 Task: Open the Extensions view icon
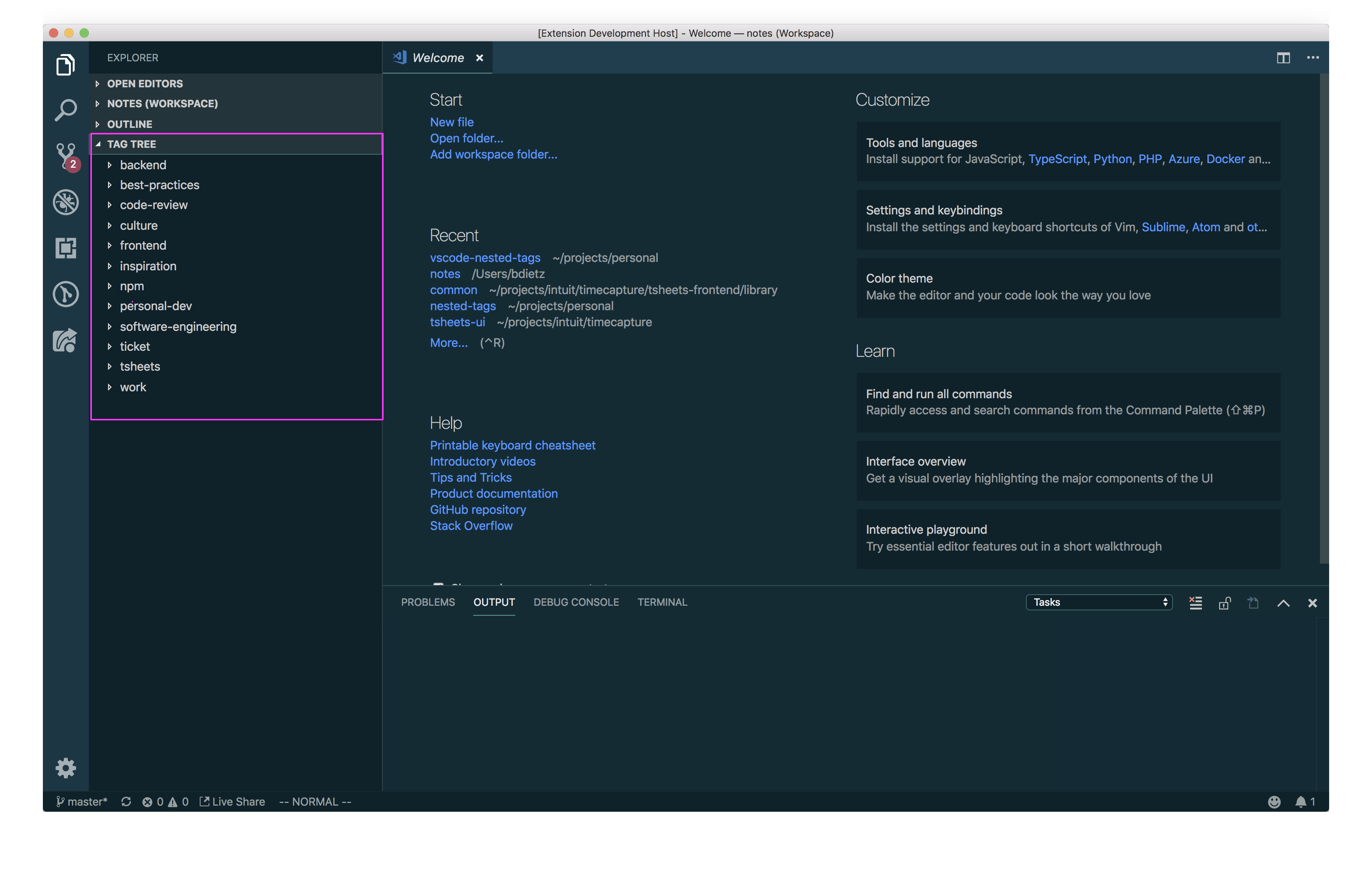pyautogui.click(x=65, y=248)
